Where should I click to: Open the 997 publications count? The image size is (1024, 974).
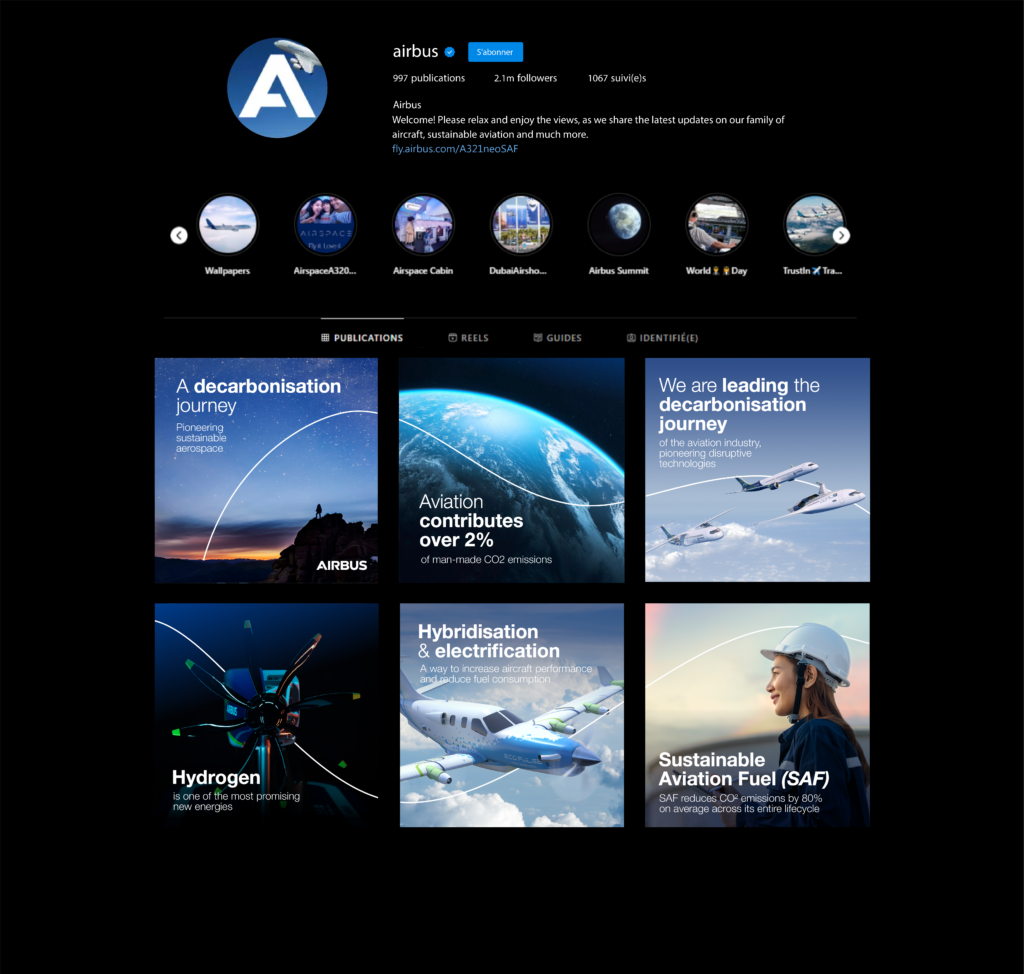tap(428, 78)
